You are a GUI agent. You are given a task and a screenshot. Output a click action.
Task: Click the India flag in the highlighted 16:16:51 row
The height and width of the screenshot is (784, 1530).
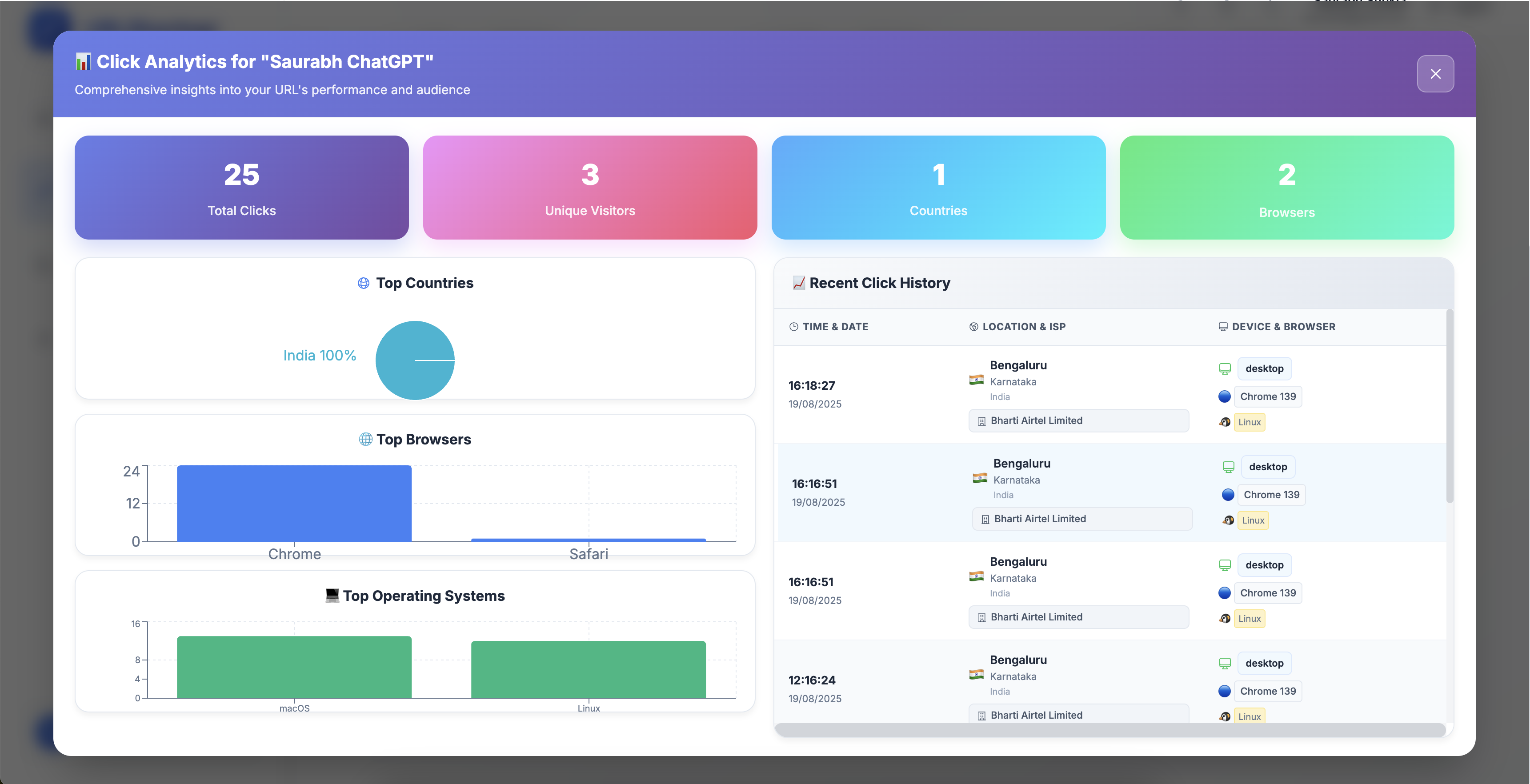point(979,478)
